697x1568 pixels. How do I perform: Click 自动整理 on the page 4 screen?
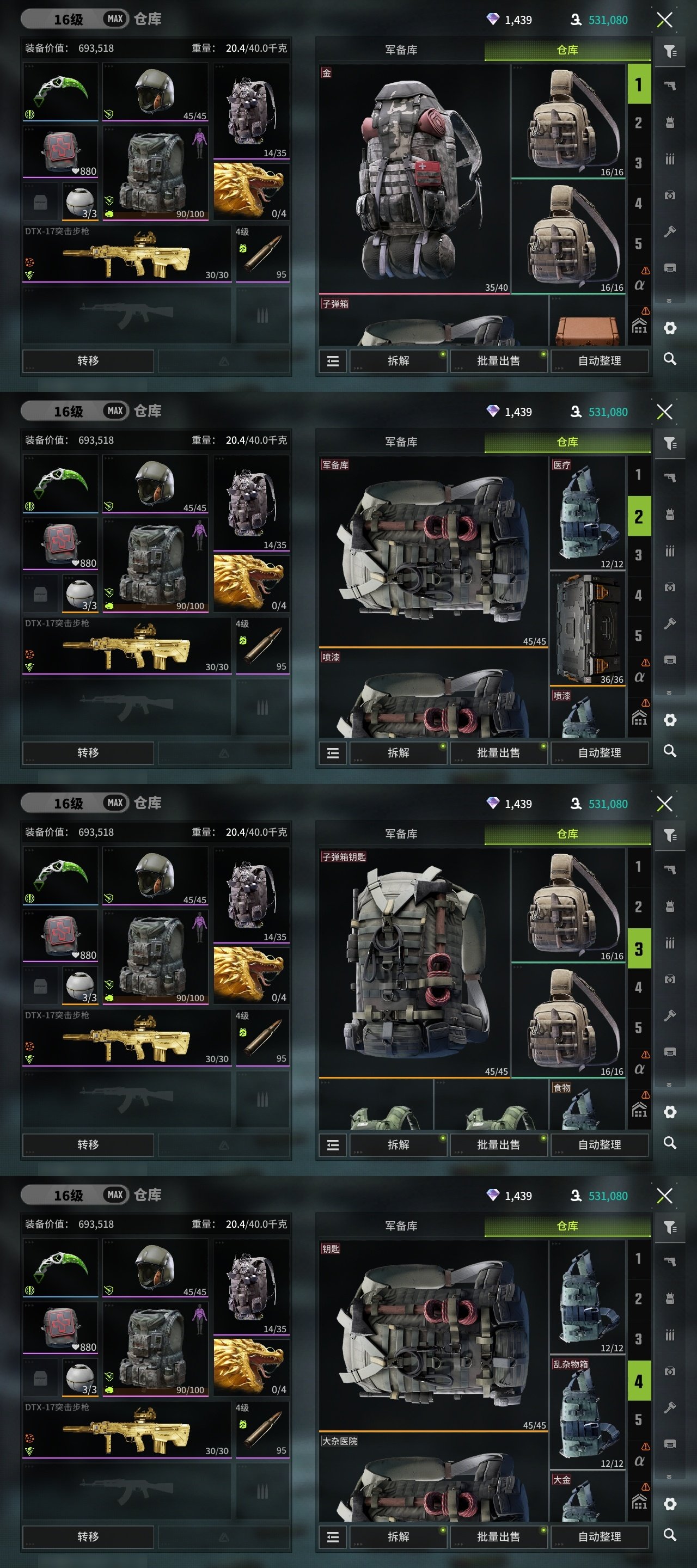[600, 1537]
